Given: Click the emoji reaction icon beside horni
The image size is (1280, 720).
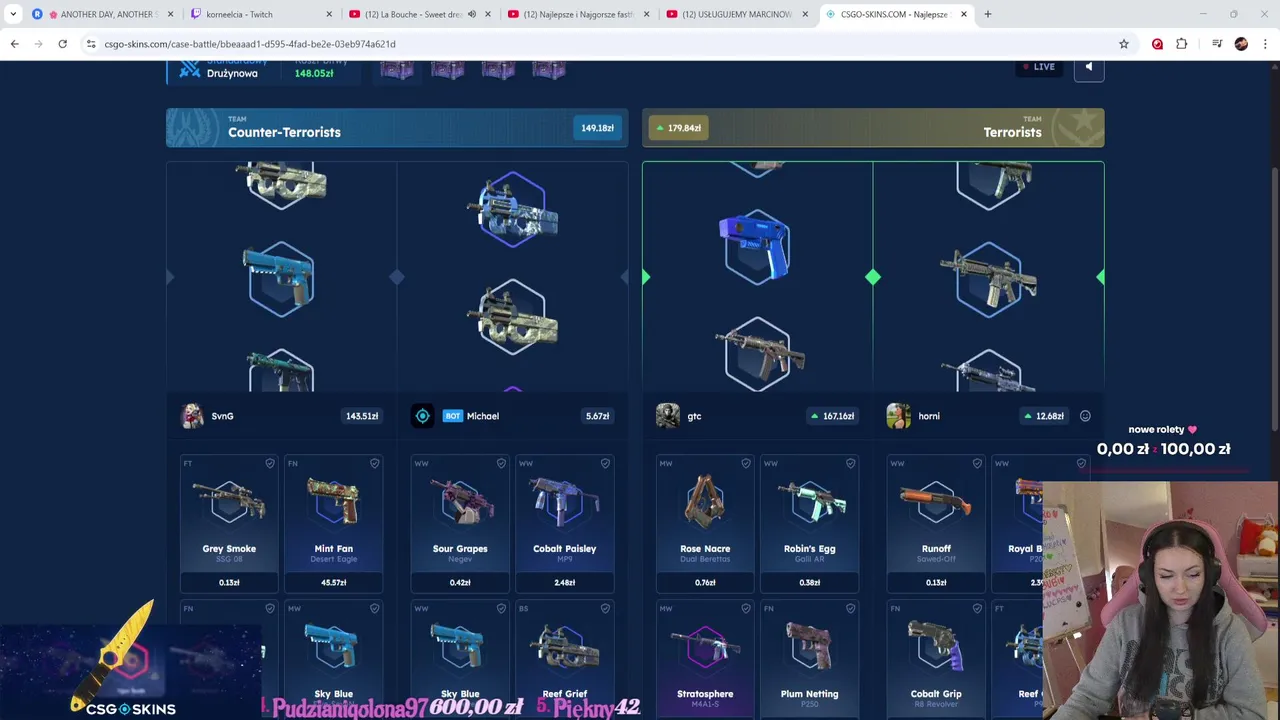Looking at the screenshot, I should coord(1085,416).
